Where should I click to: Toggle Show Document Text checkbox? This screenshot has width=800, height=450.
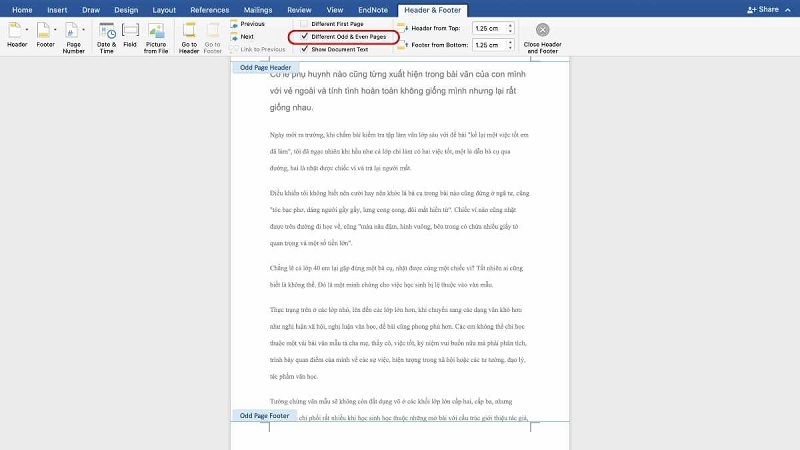304,49
